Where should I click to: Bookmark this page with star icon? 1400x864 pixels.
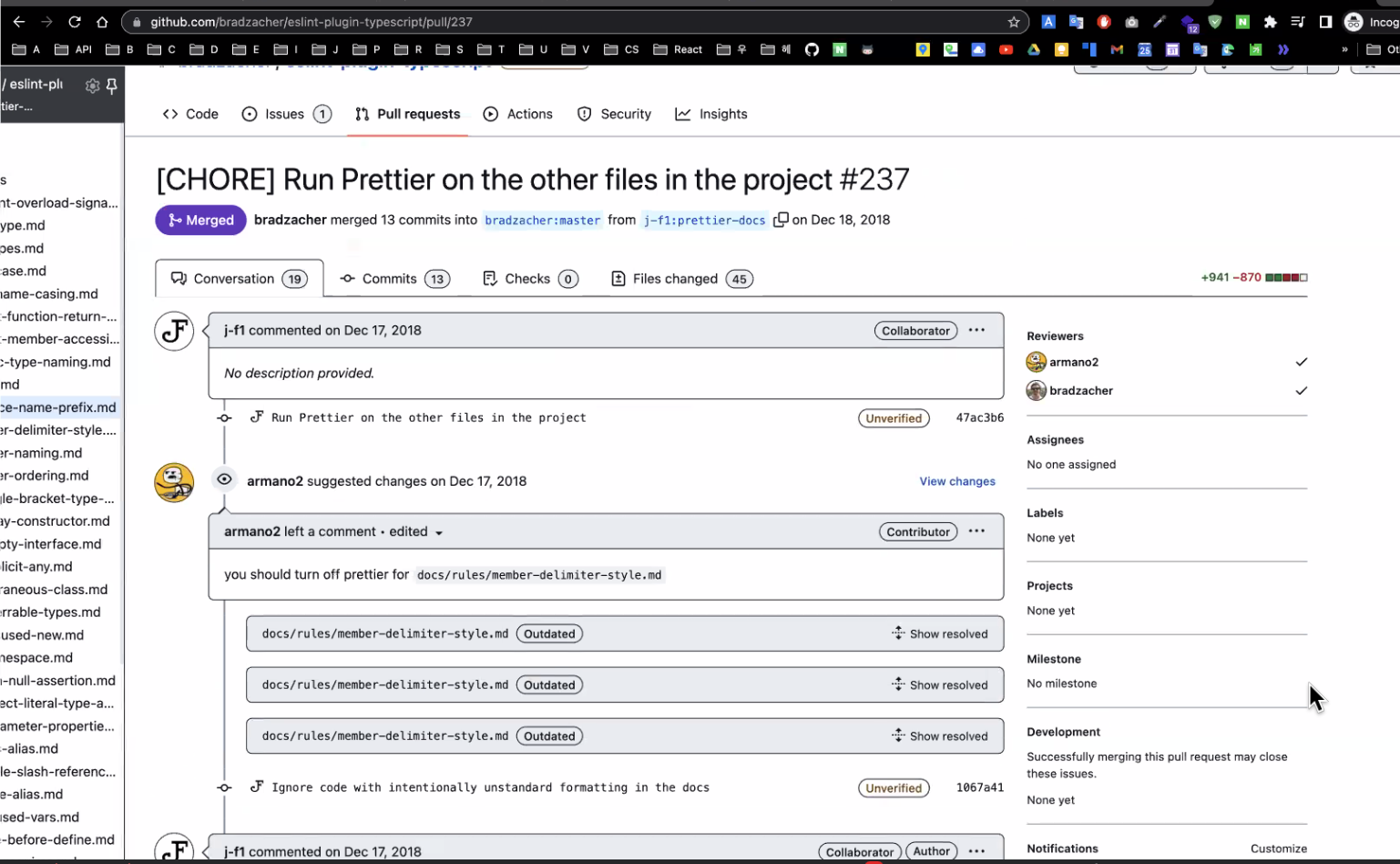[1014, 22]
